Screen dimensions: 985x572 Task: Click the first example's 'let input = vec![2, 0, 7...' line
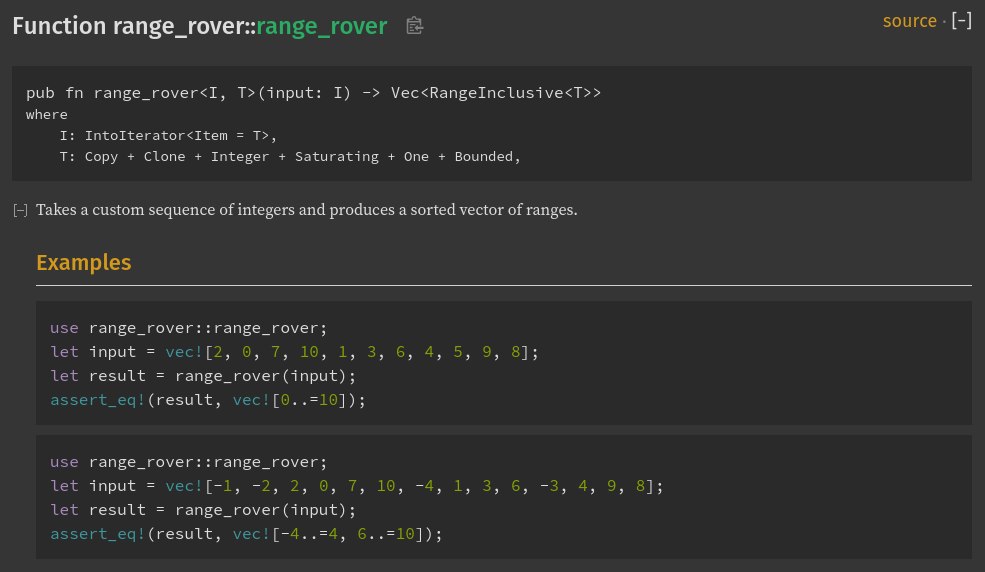tap(295, 352)
